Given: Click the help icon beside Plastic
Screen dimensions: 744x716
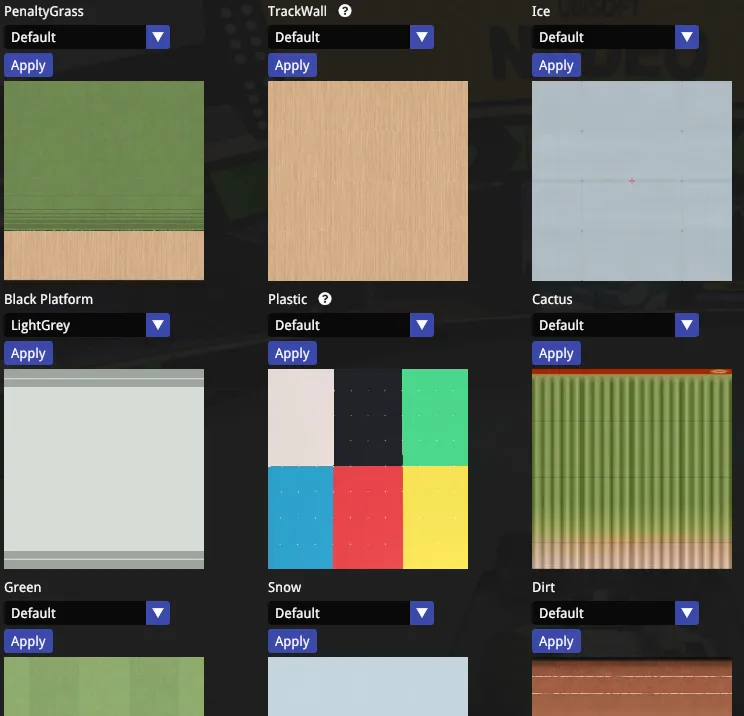Looking at the screenshot, I should point(325,299).
